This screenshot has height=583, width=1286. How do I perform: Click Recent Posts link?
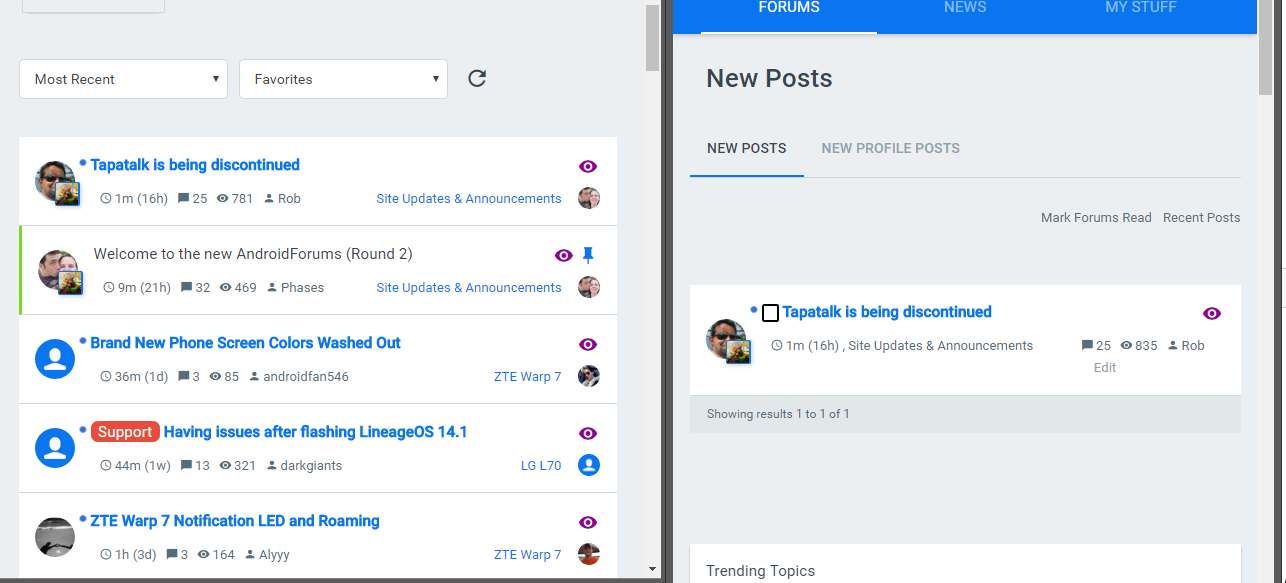1201,217
